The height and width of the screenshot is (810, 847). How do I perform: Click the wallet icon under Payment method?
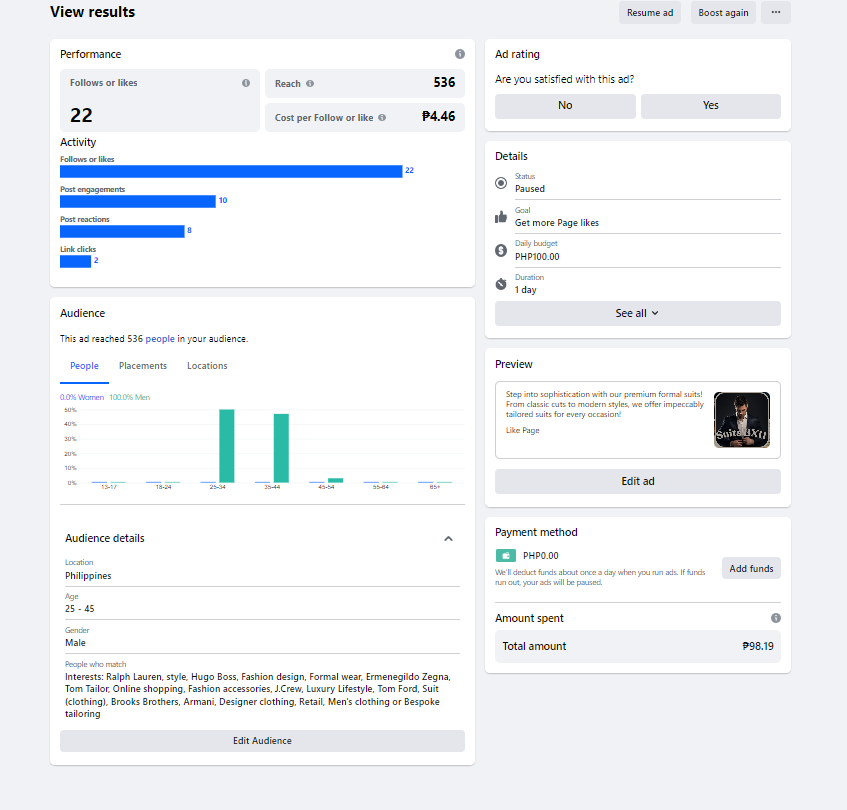506,556
